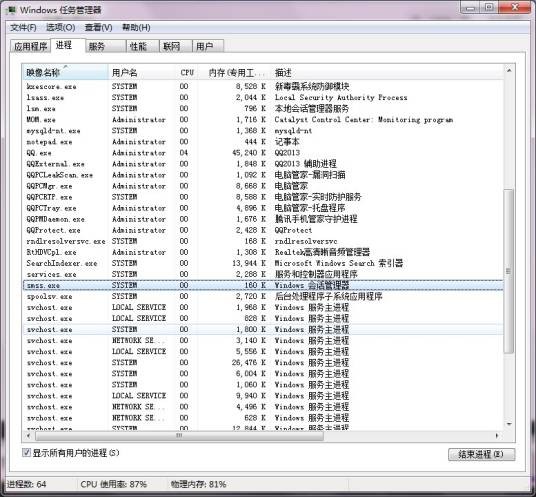This screenshot has height=497, width=536.
Task: Click the horizontal scrollbar right arrow
Action: (497, 435)
